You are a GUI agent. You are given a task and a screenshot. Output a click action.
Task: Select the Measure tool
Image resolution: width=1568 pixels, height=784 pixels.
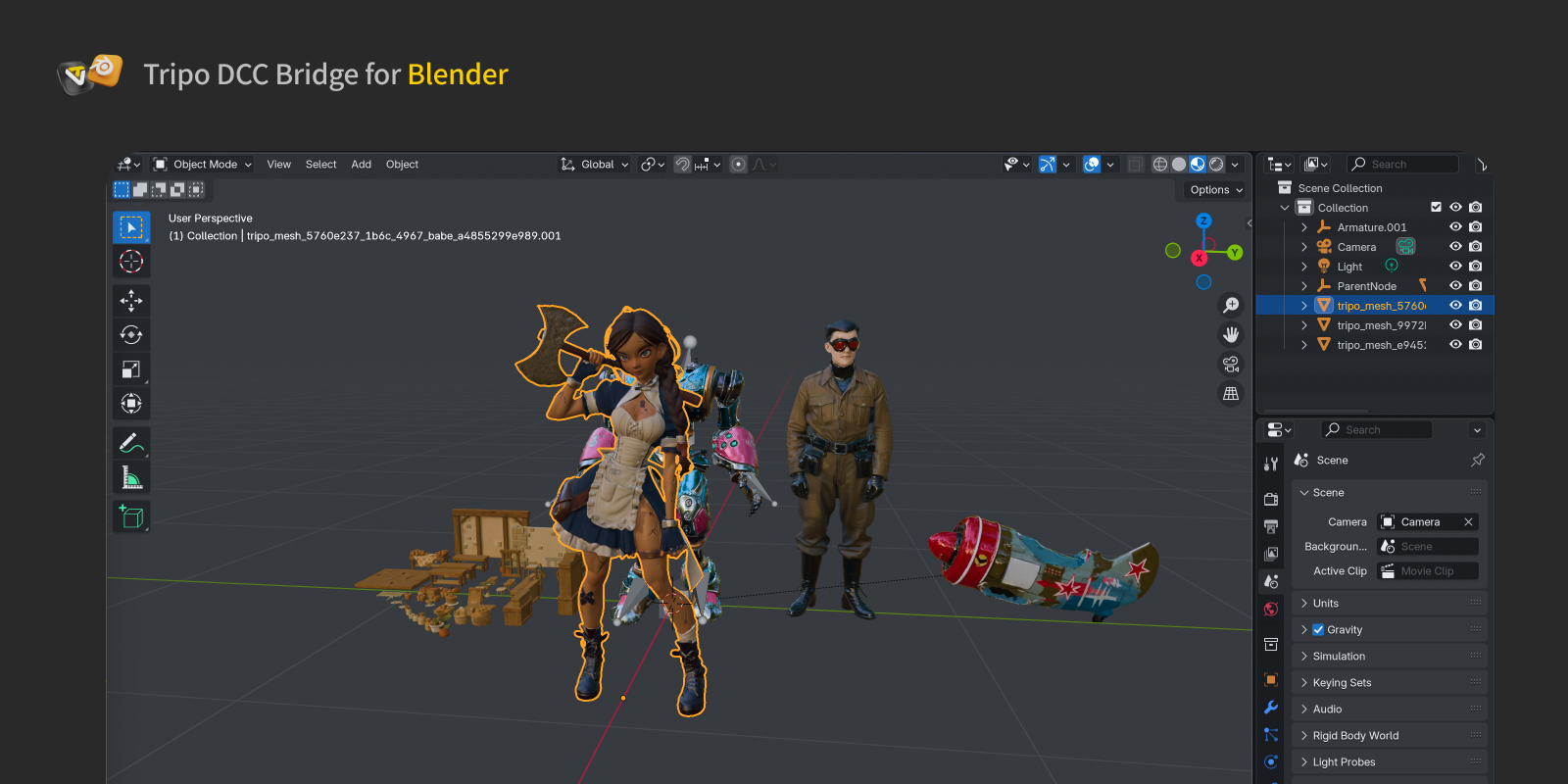point(131,477)
